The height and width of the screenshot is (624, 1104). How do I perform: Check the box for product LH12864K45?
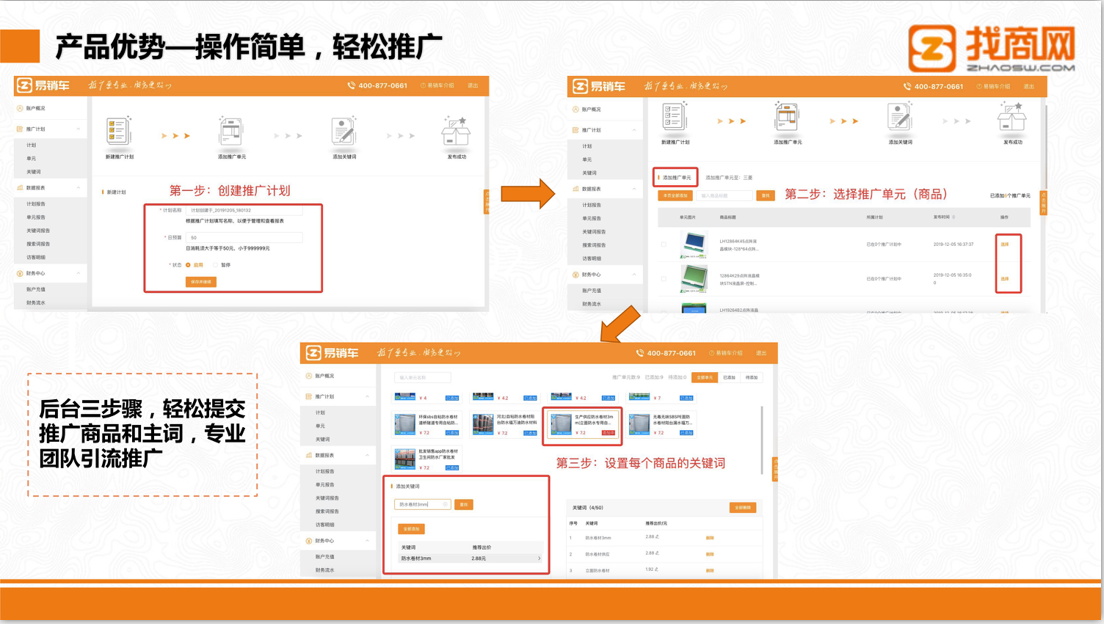(664, 243)
